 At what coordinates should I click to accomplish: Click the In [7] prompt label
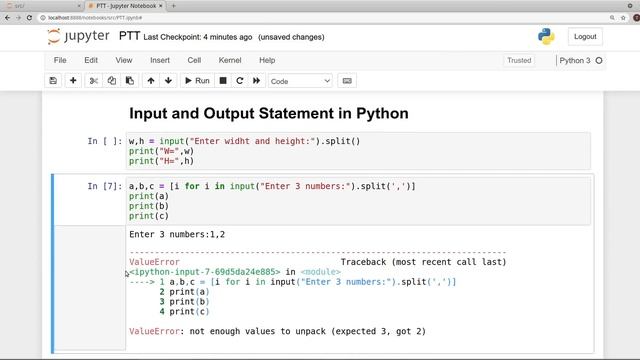pyautogui.click(x=104, y=186)
